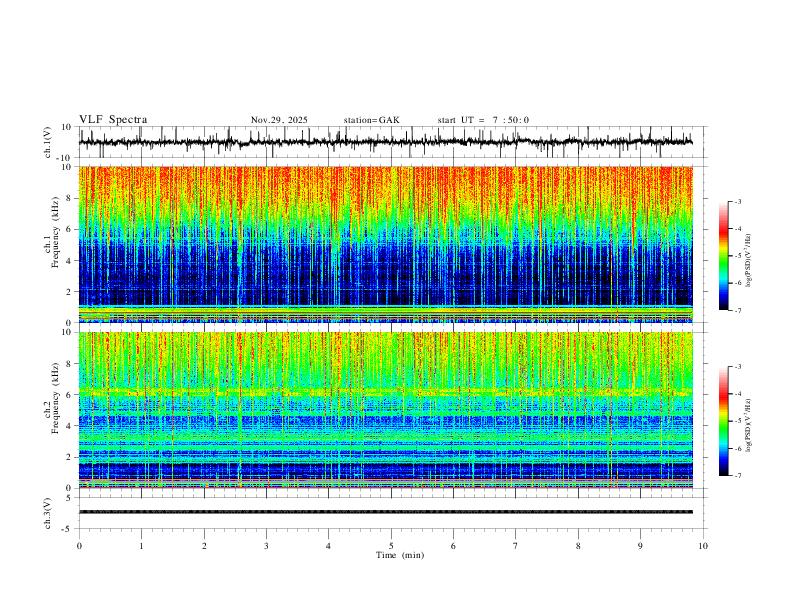Click the ch.1 voltage waveform trace
792x612 pixels.
(x=386, y=142)
